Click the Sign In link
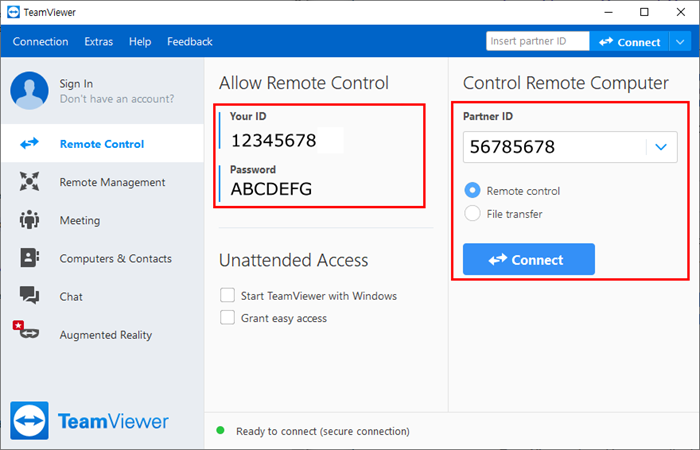700x450 pixels. [76, 83]
